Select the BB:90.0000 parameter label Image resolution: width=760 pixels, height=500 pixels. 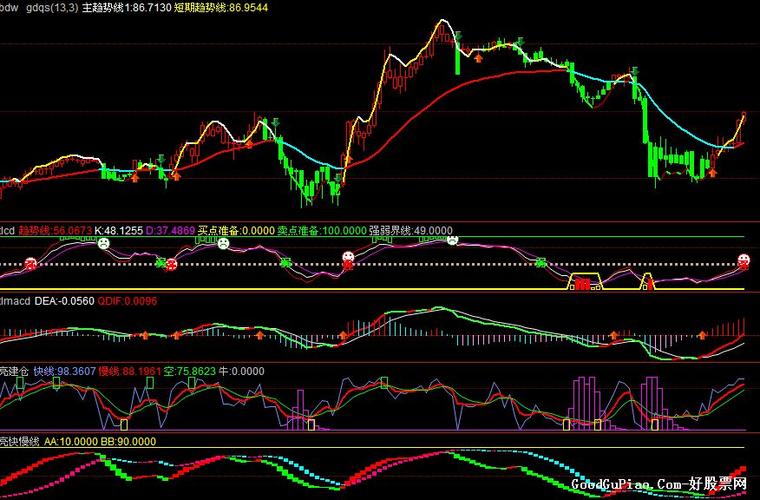click(x=128, y=442)
